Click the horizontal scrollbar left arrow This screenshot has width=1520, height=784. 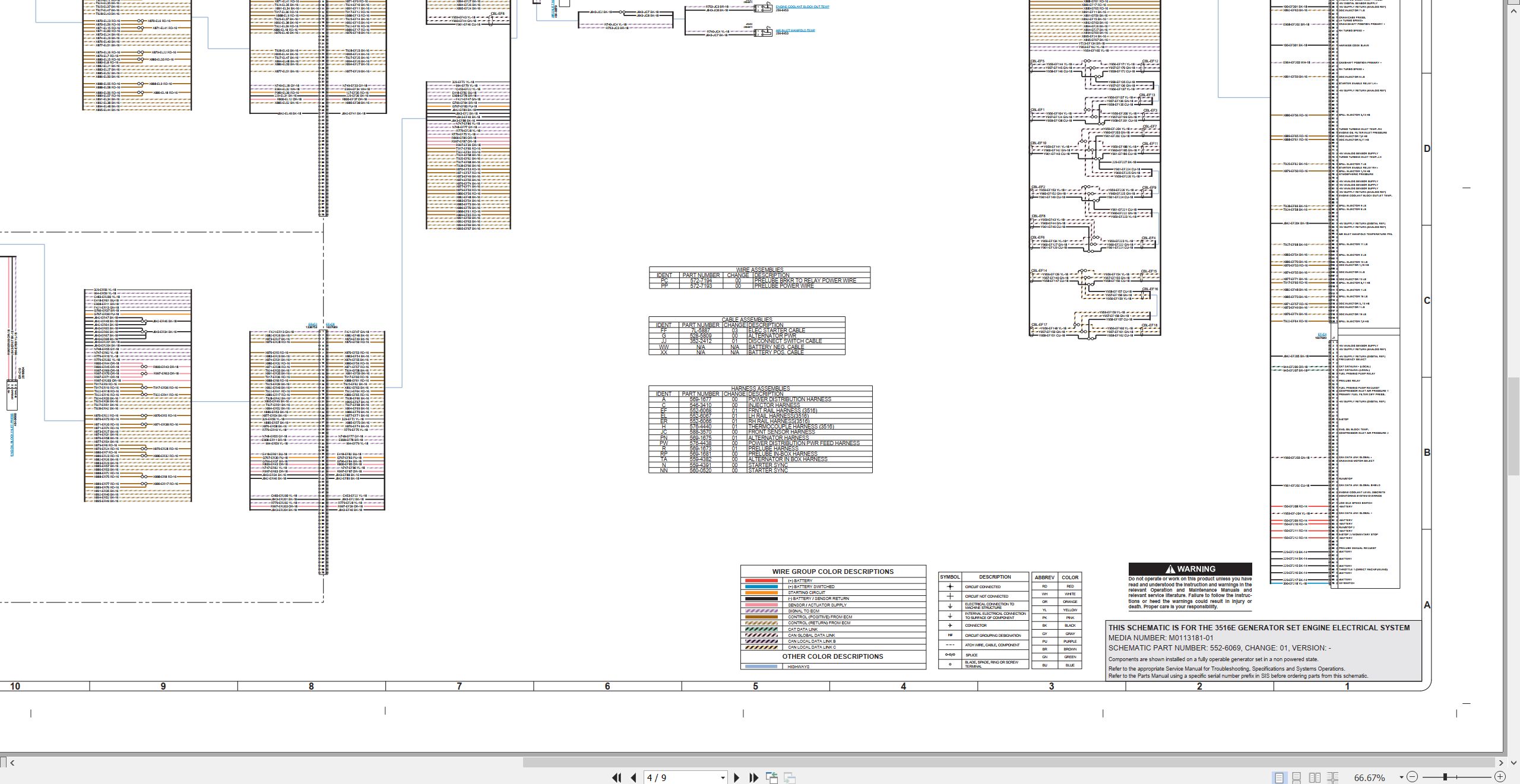[x=12, y=763]
